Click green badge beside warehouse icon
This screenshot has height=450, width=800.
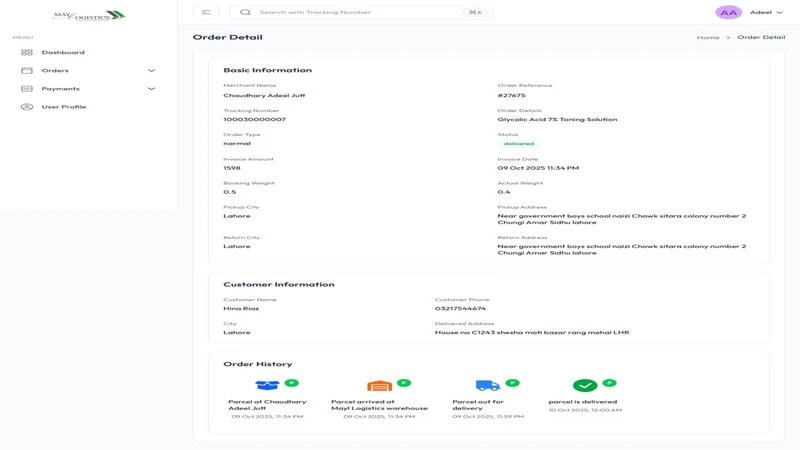tap(404, 383)
